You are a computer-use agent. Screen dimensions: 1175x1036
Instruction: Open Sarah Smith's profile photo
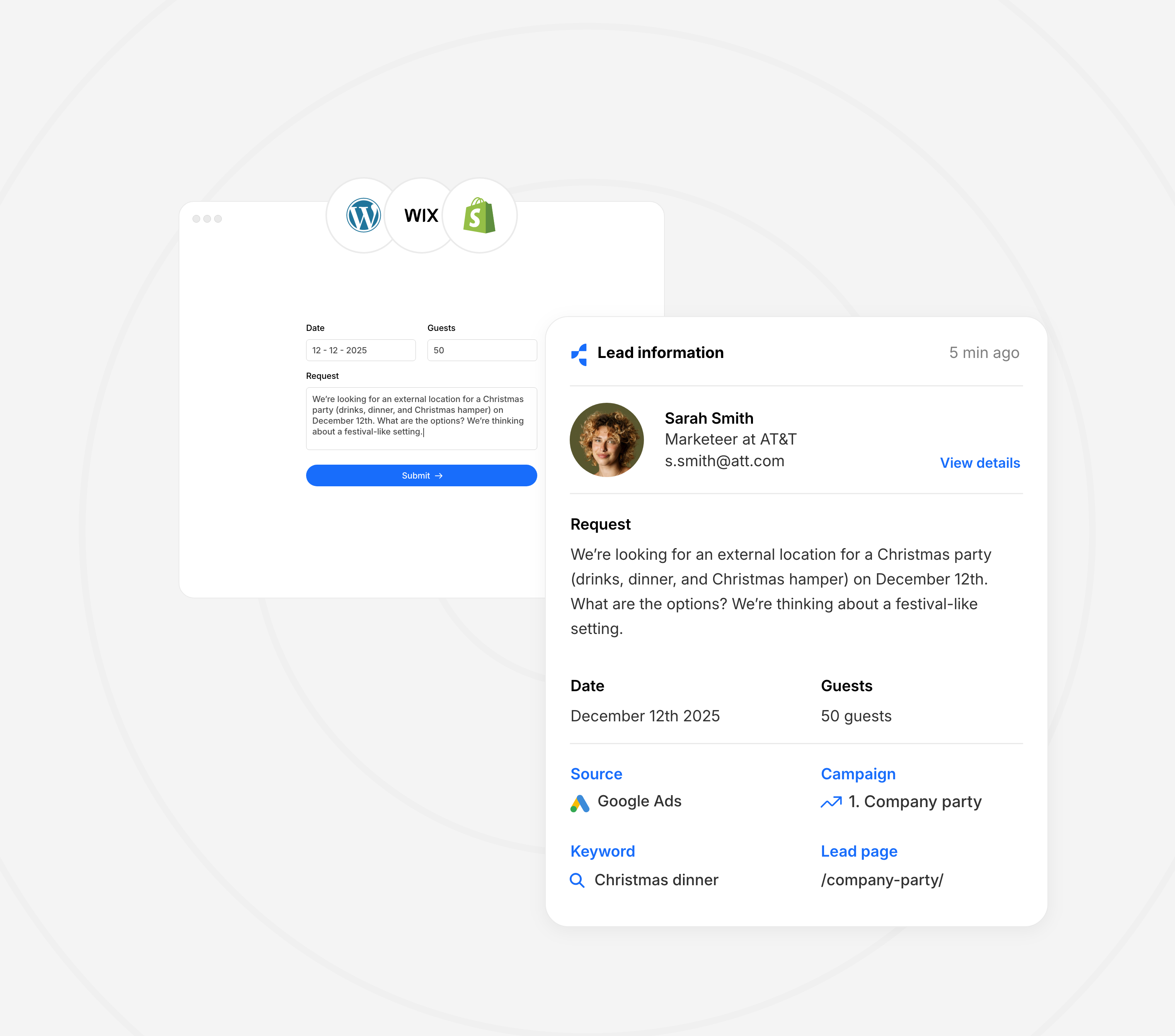click(606, 440)
